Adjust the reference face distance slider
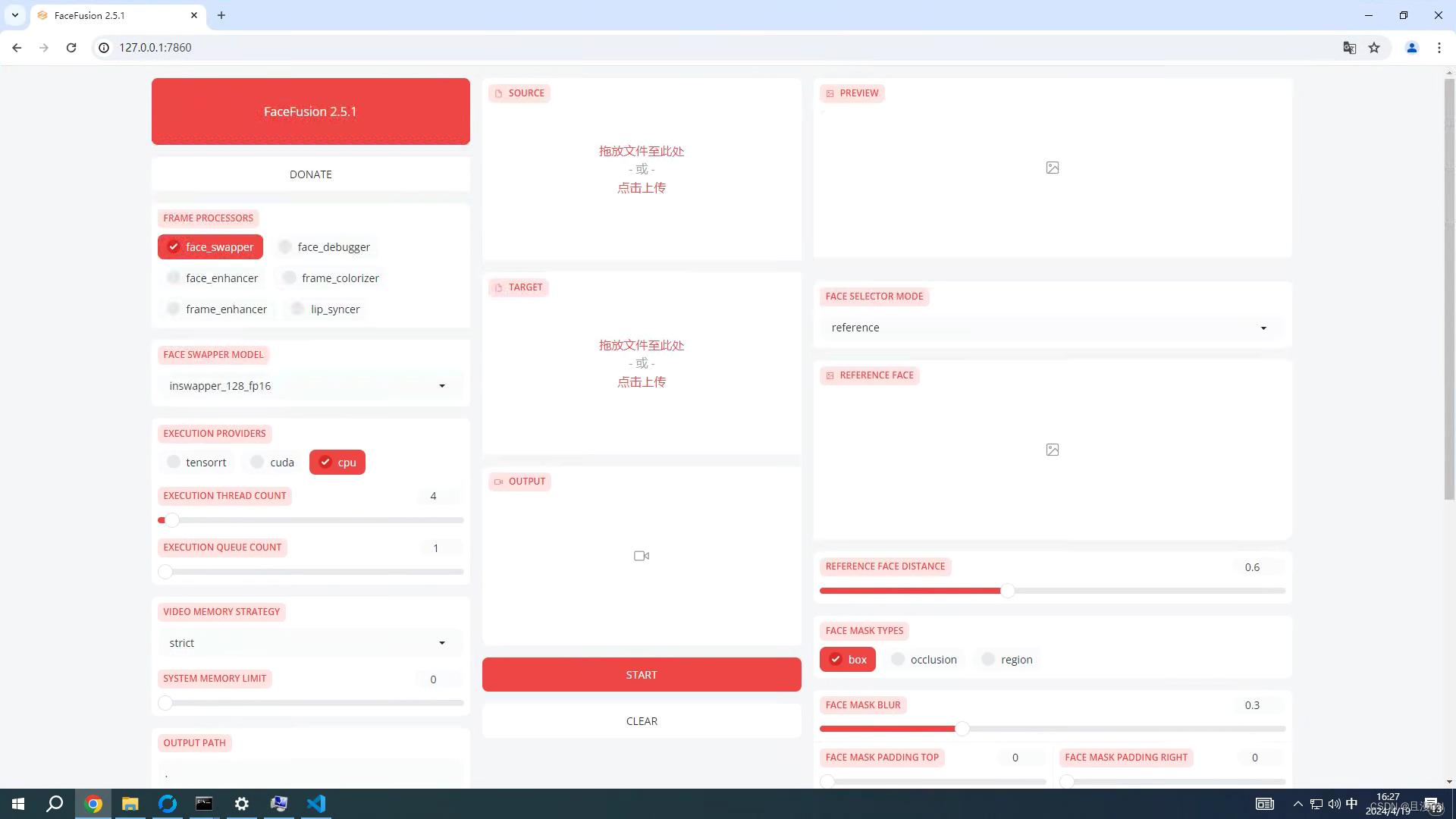The height and width of the screenshot is (819, 1456). tap(1053, 591)
